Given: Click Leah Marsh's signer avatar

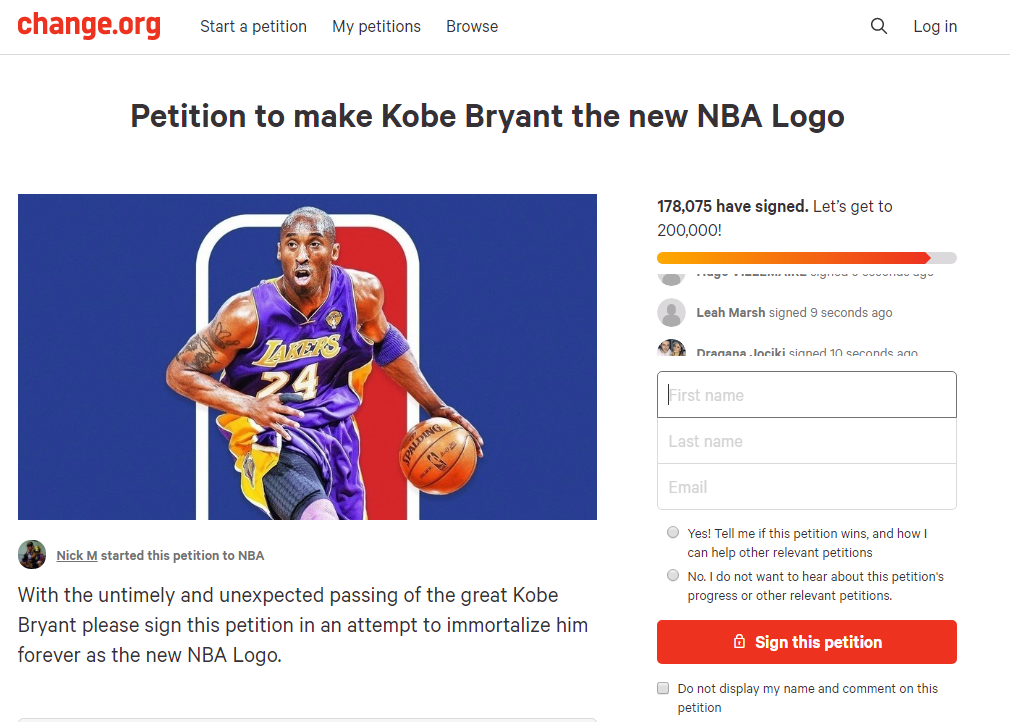Looking at the screenshot, I should (x=671, y=313).
